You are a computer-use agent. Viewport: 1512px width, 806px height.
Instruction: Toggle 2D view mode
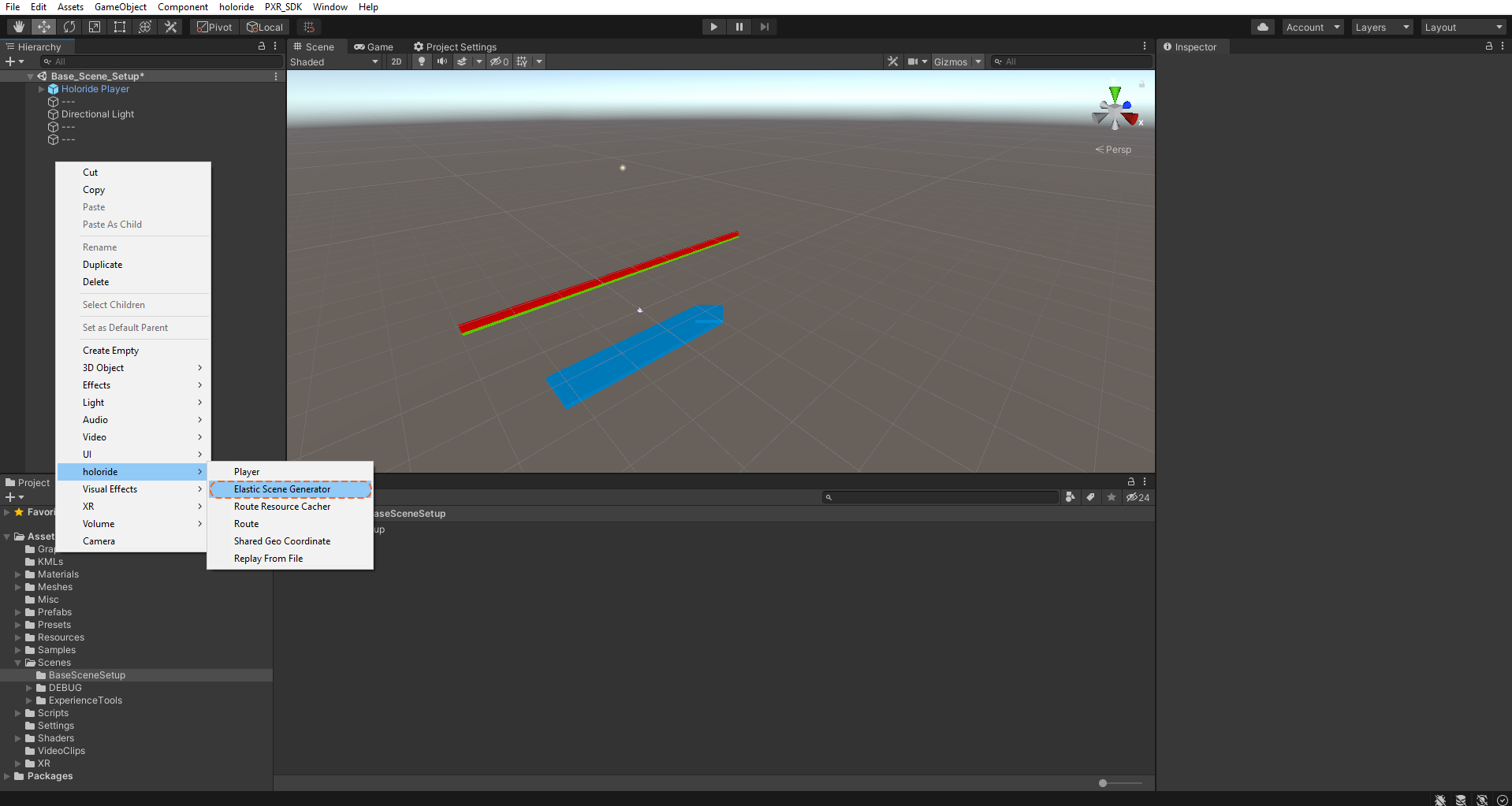(397, 61)
